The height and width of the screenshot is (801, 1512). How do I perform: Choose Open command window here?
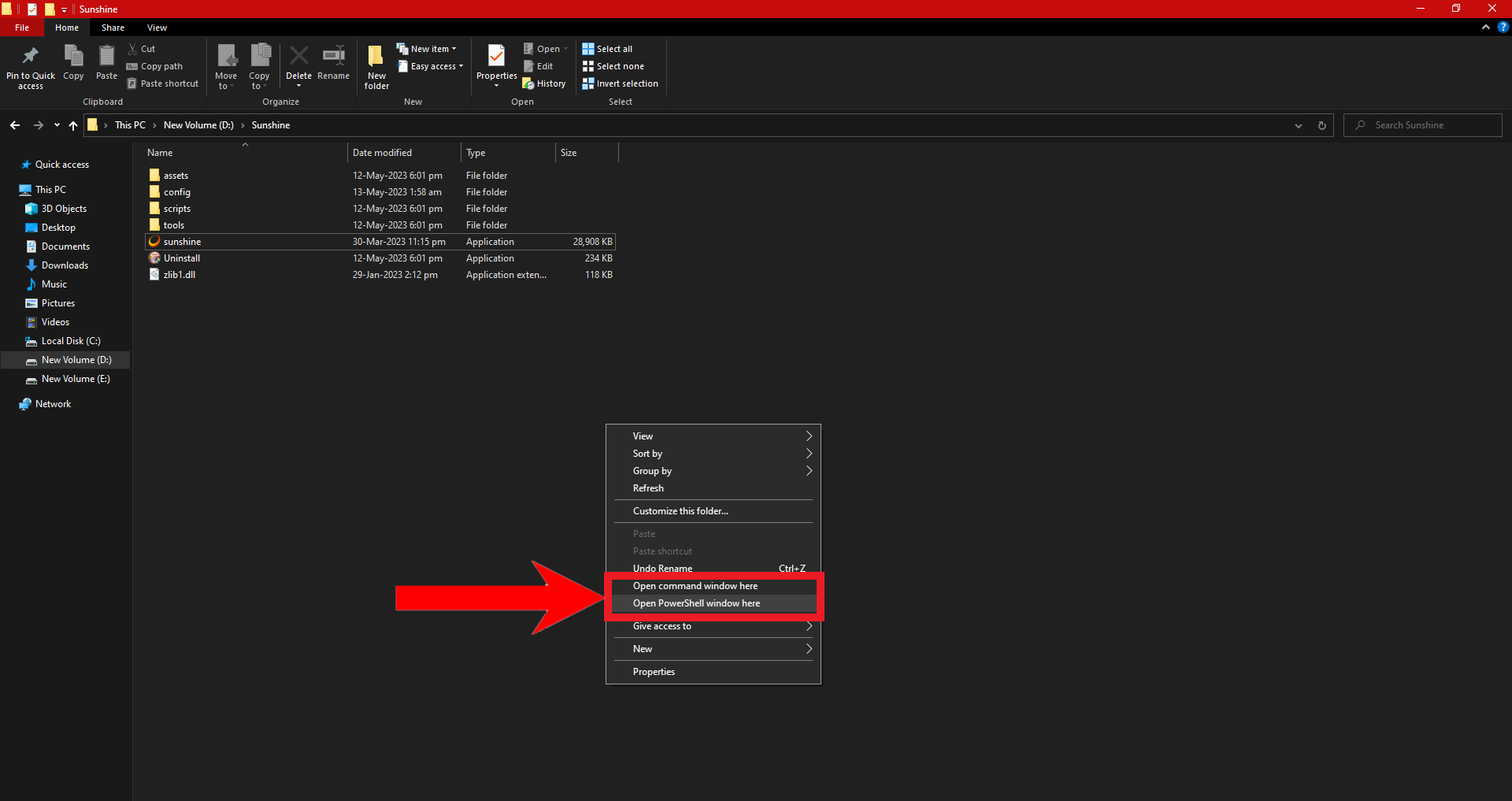pos(713,586)
